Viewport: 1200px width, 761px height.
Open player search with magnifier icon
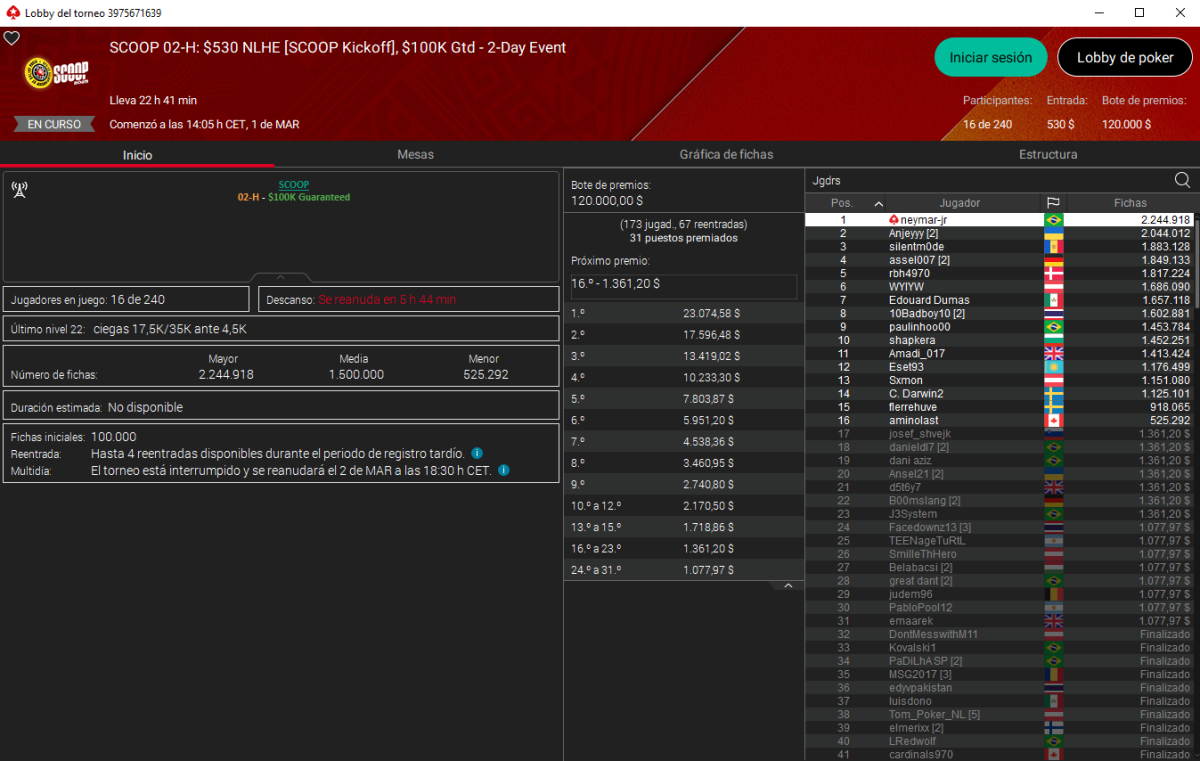(x=1182, y=180)
